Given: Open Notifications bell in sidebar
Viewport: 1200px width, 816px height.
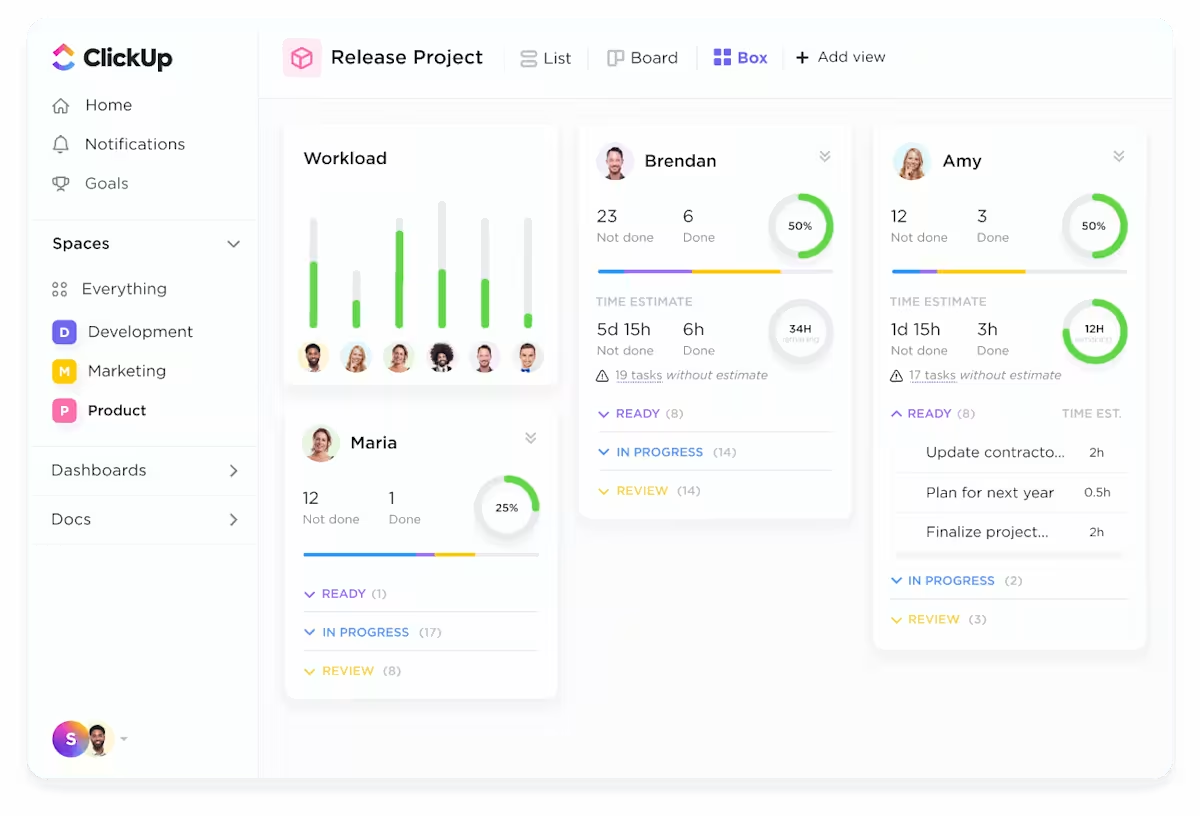Looking at the screenshot, I should tap(61, 144).
